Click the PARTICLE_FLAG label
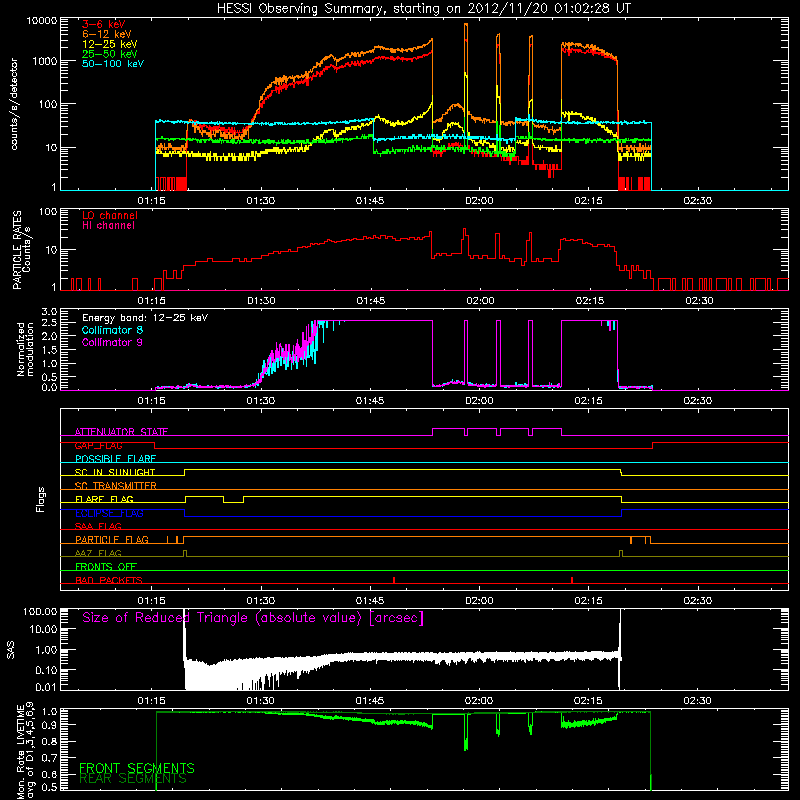This screenshot has width=800, height=800. click(112, 539)
